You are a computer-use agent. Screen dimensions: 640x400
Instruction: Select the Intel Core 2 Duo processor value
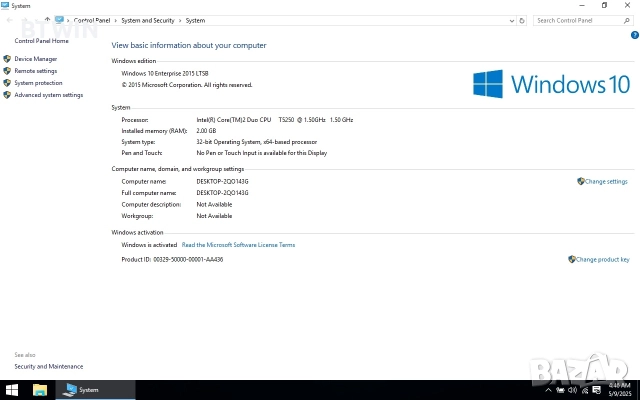point(275,120)
